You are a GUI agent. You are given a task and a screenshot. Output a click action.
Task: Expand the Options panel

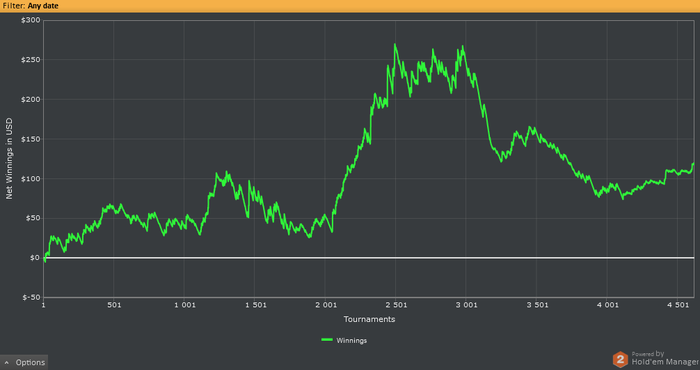(x=24, y=362)
